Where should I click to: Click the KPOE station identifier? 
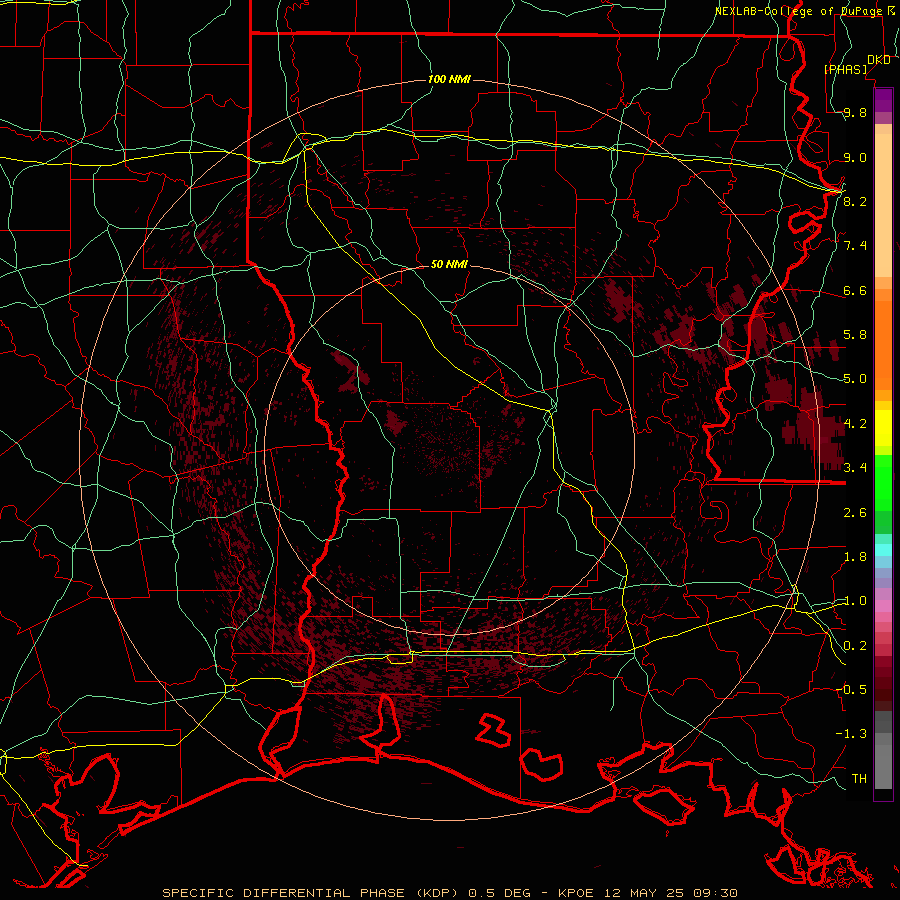(x=576, y=893)
